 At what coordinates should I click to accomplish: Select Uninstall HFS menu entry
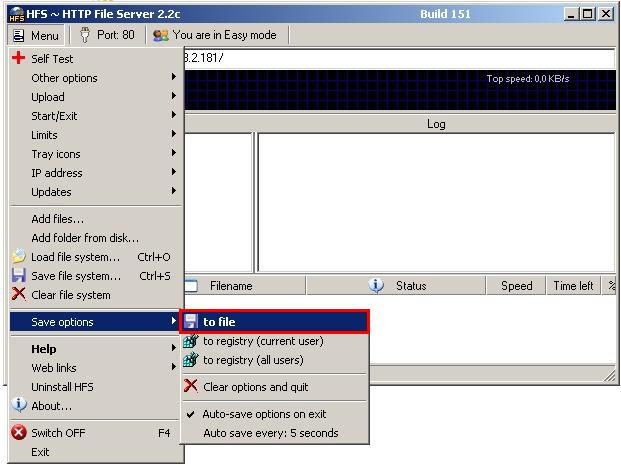pyautogui.click(x=96, y=387)
